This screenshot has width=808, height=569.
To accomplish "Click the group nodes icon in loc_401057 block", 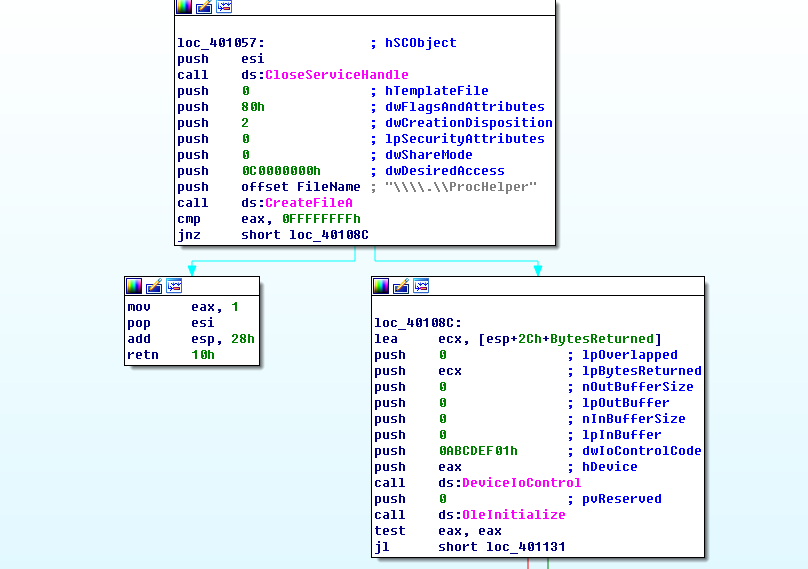I will point(224,6).
